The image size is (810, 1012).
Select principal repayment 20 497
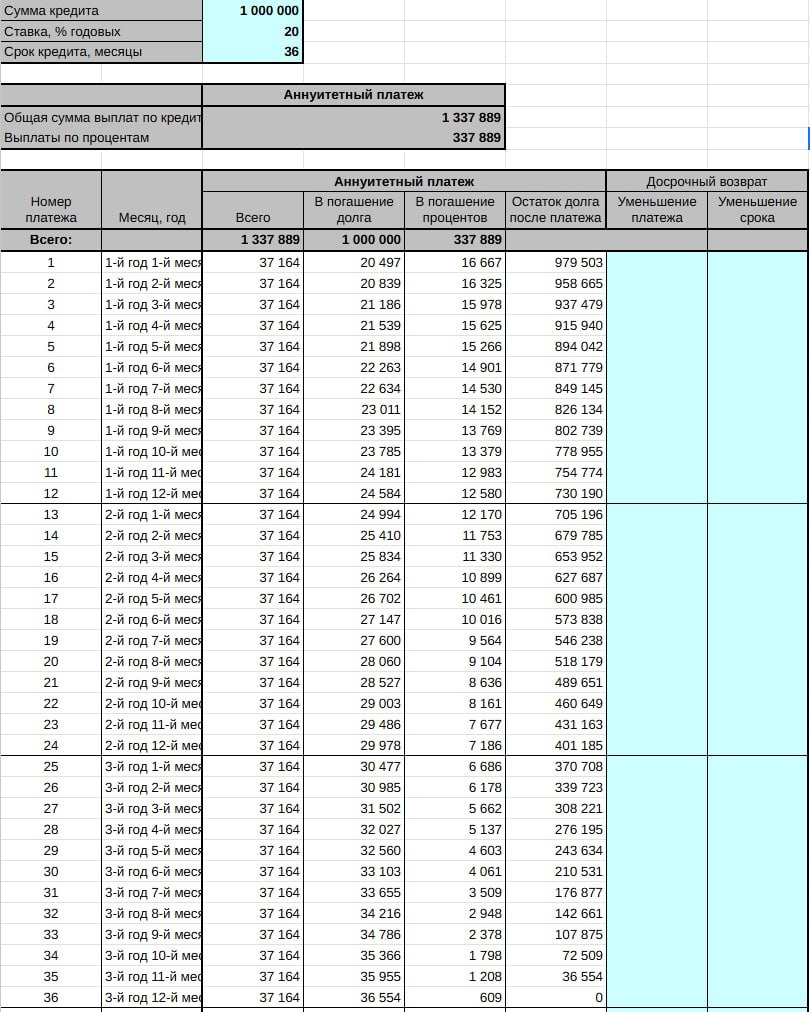(354, 262)
